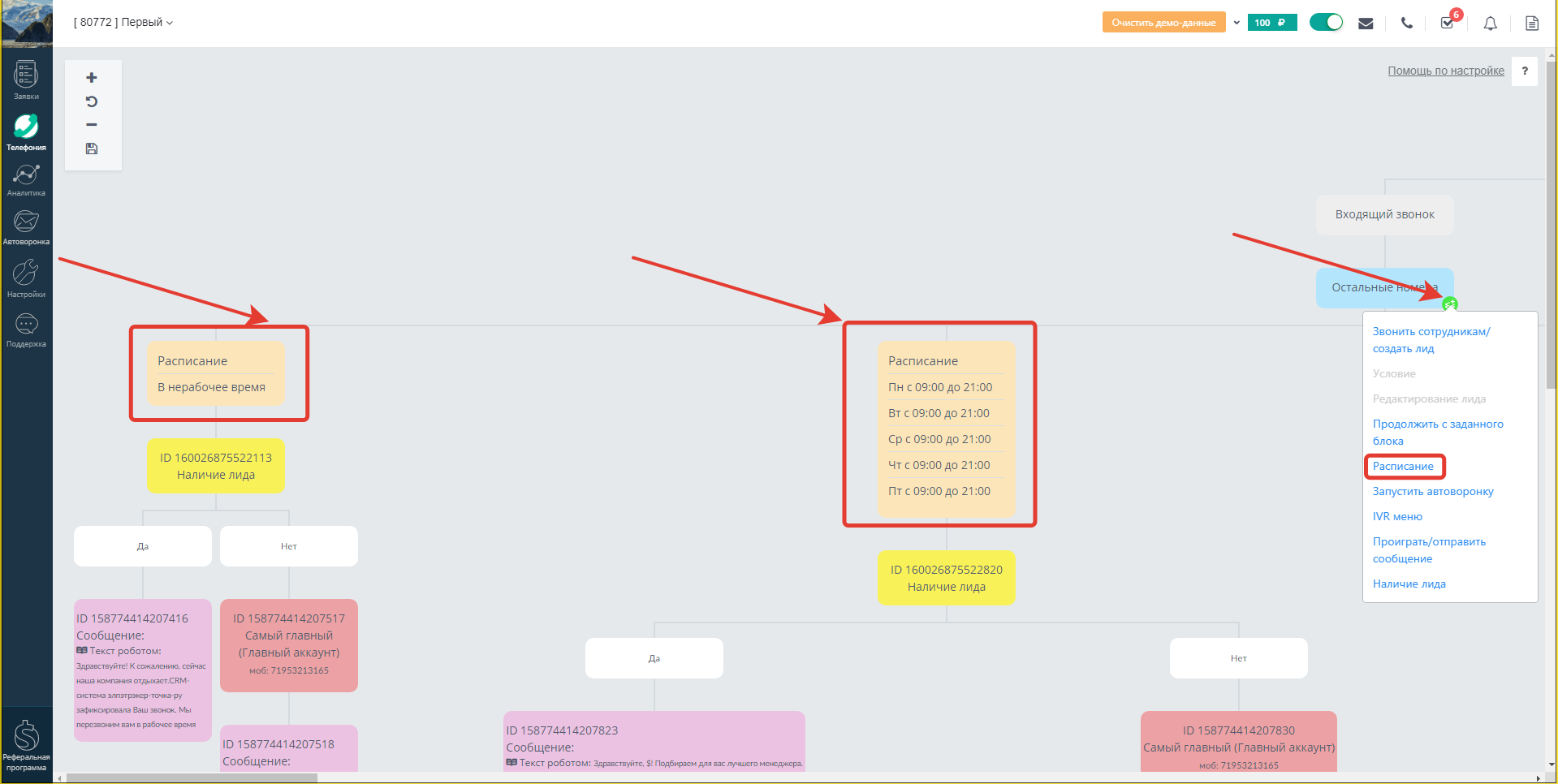Open notifications bell icon
Screen dimensions: 1558x784
[x=1491, y=23]
